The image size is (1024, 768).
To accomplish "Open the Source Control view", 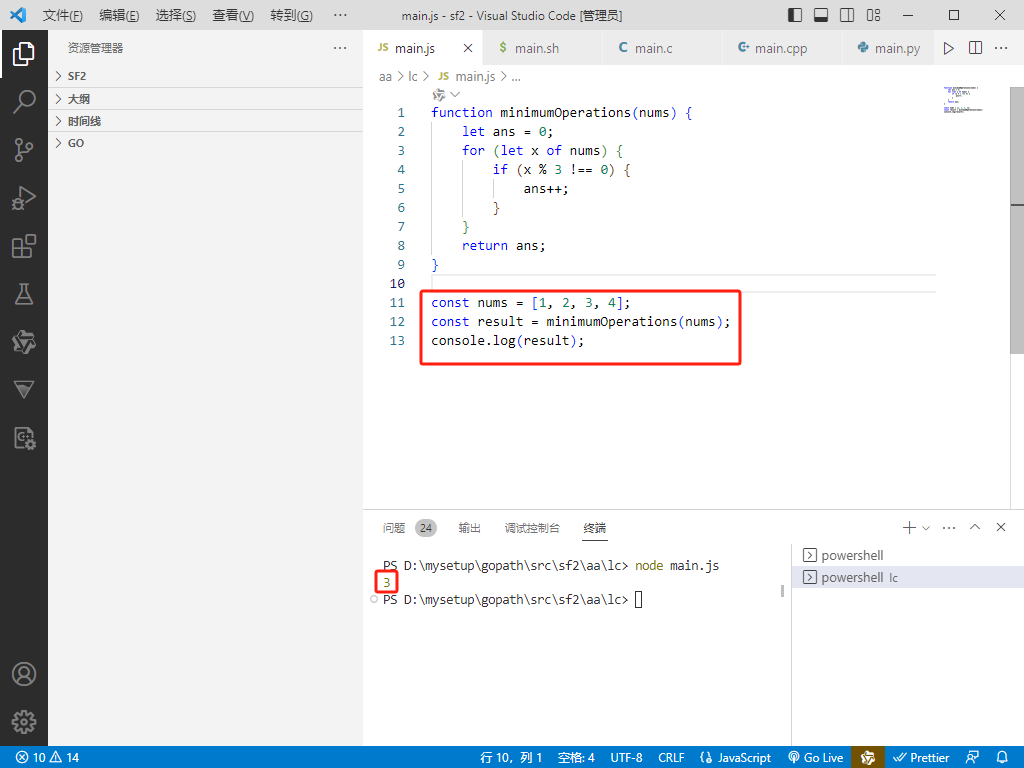I will pyautogui.click(x=24, y=150).
